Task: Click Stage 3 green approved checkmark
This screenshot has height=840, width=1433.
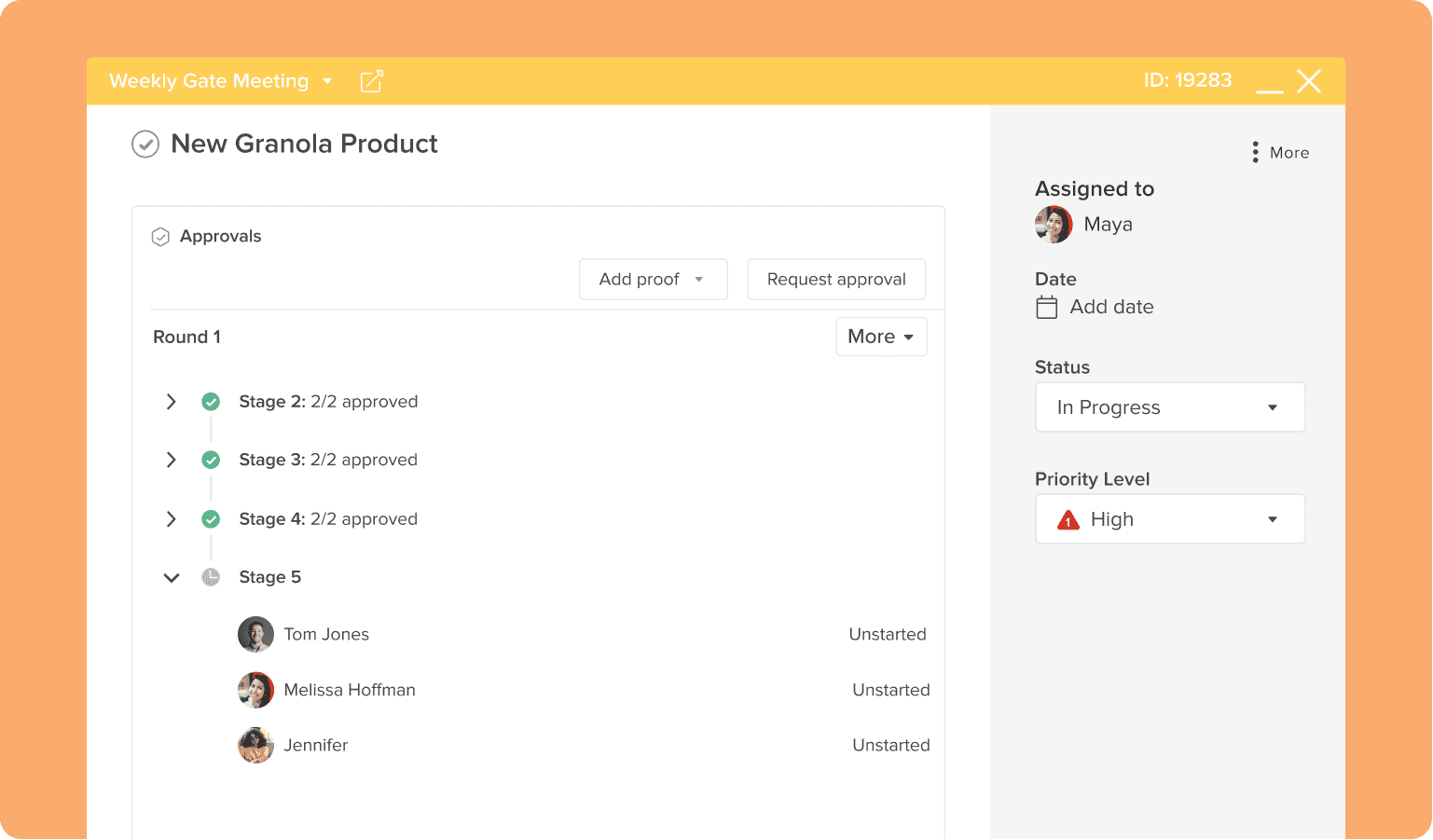Action: tap(212, 461)
